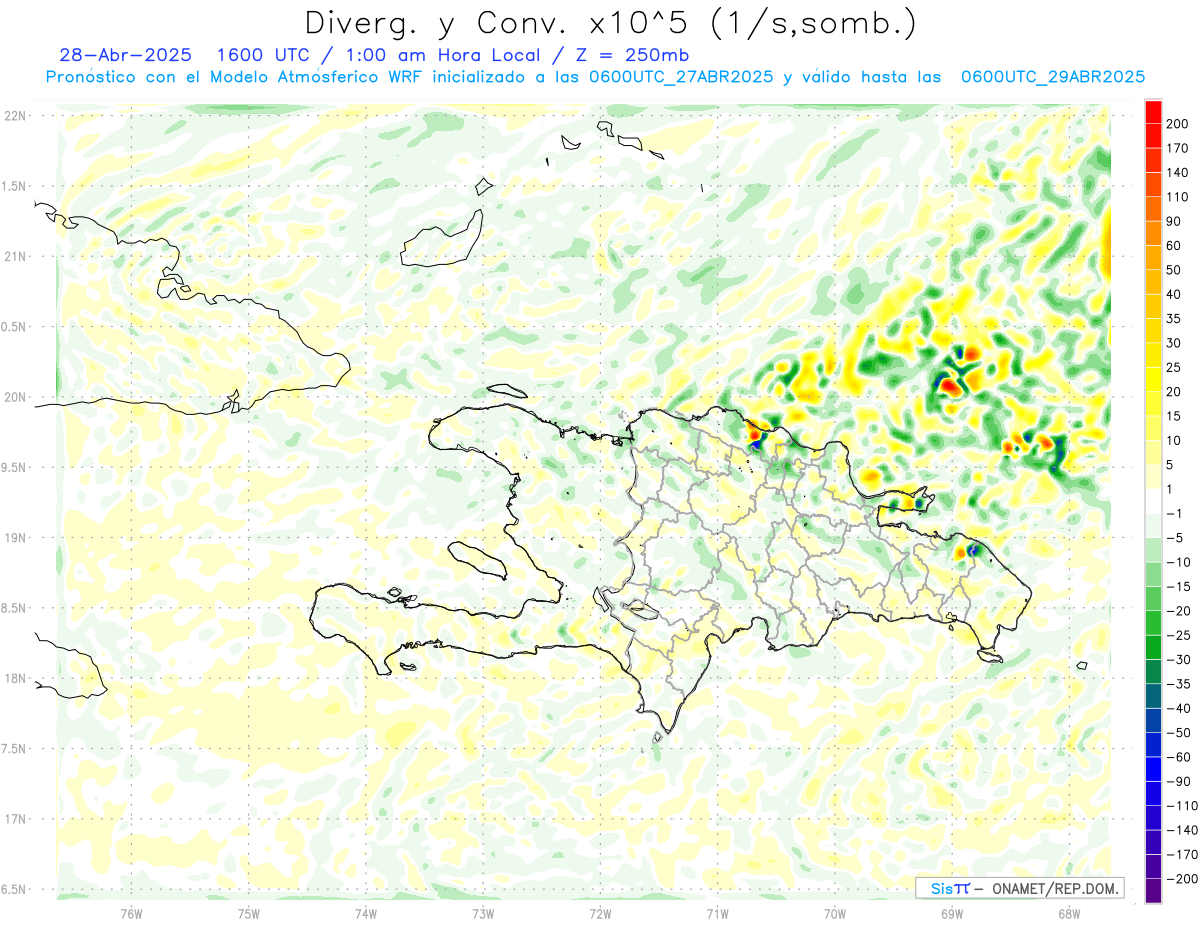Select the blue colorbar band between -60 and -90
This screenshot has height=927, width=1200.
(1153, 769)
